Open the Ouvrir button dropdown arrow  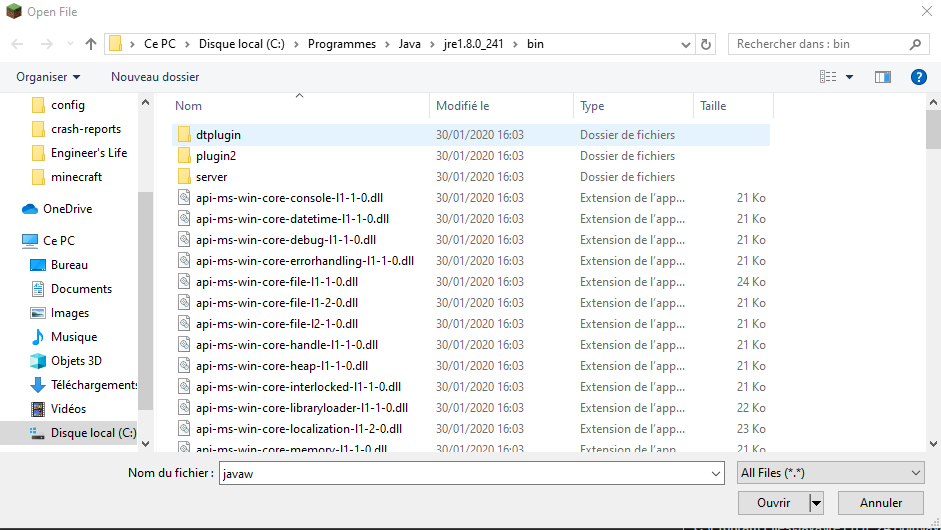pyautogui.click(x=816, y=503)
